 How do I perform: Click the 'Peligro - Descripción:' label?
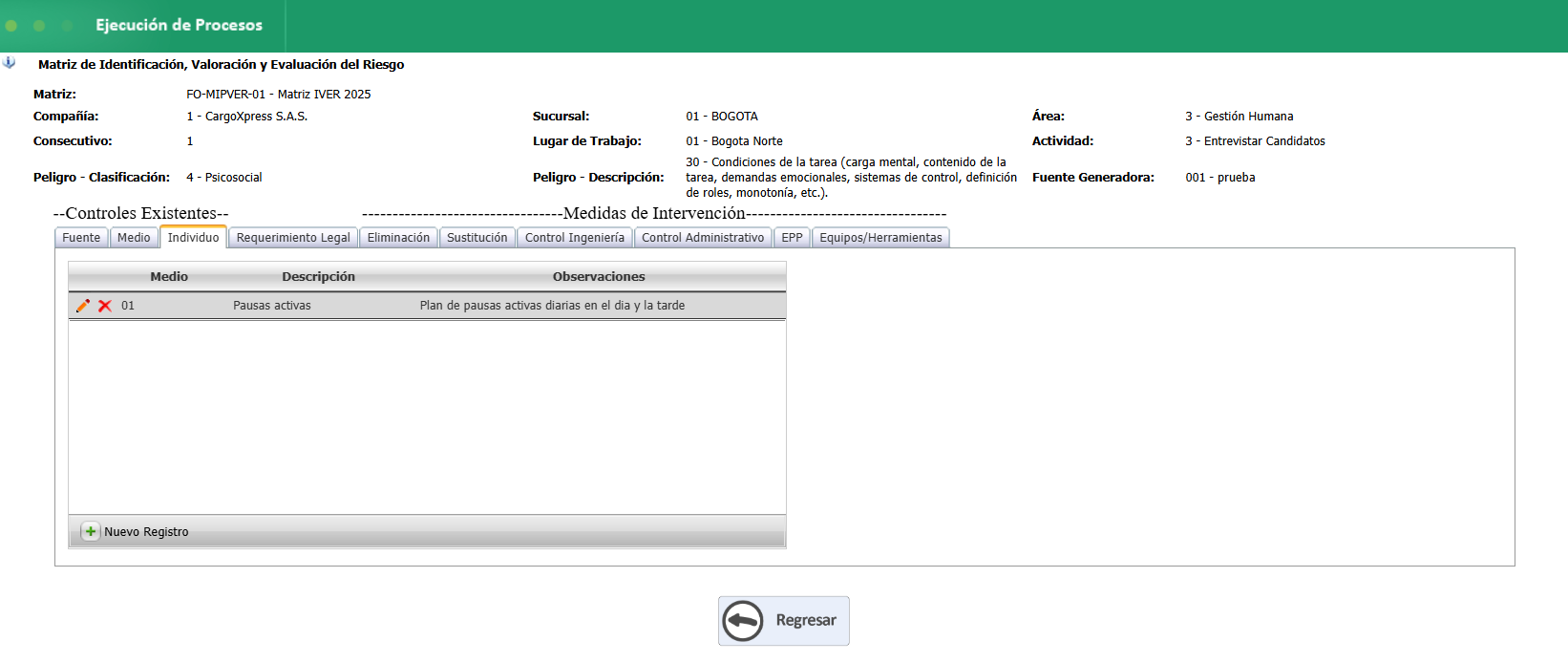pos(599,178)
